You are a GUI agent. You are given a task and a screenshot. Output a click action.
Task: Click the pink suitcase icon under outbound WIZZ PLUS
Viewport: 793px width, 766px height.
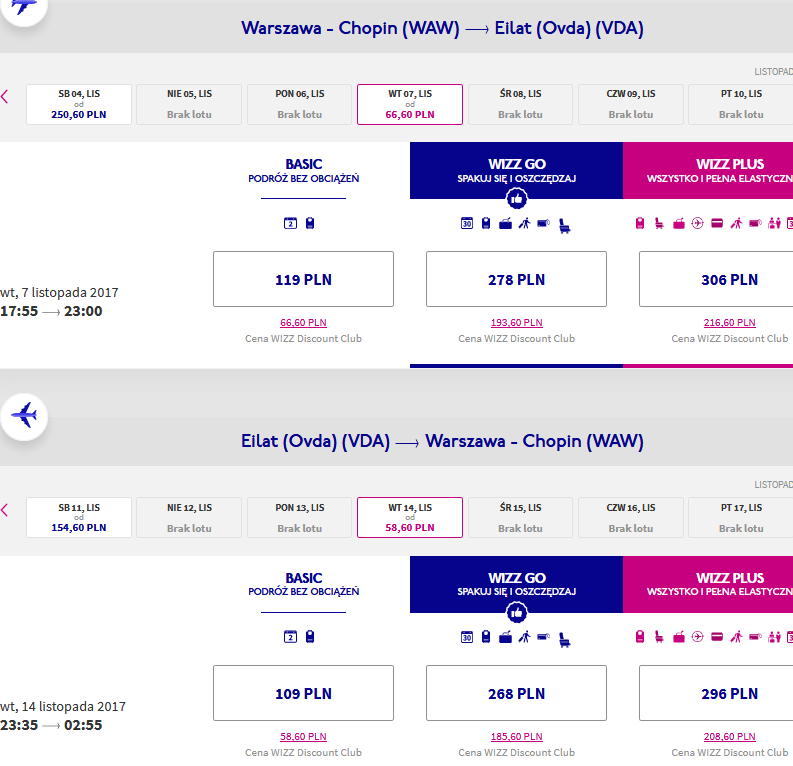pos(679,223)
